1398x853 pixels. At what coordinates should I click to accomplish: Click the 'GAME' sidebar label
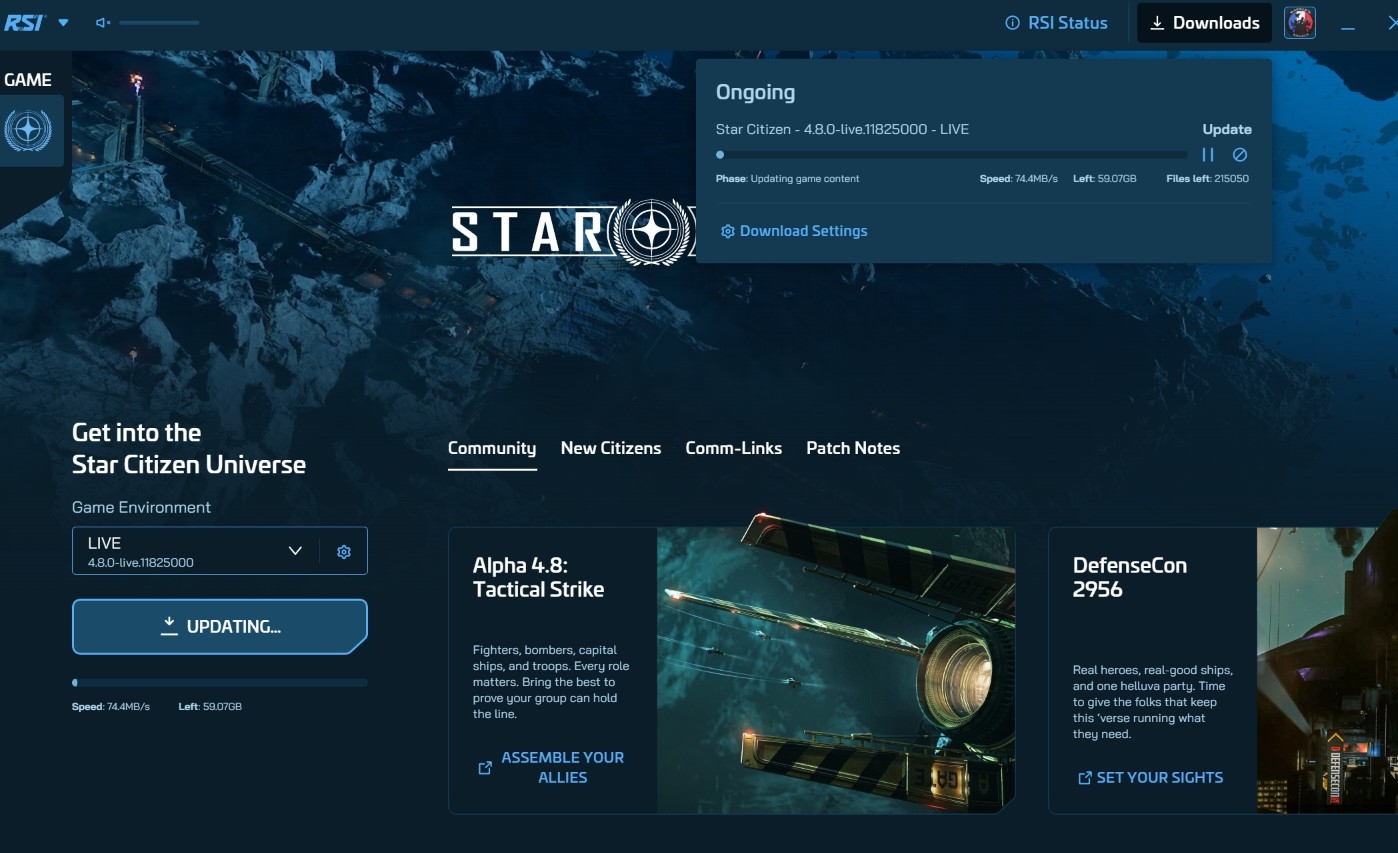tap(28, 80)
